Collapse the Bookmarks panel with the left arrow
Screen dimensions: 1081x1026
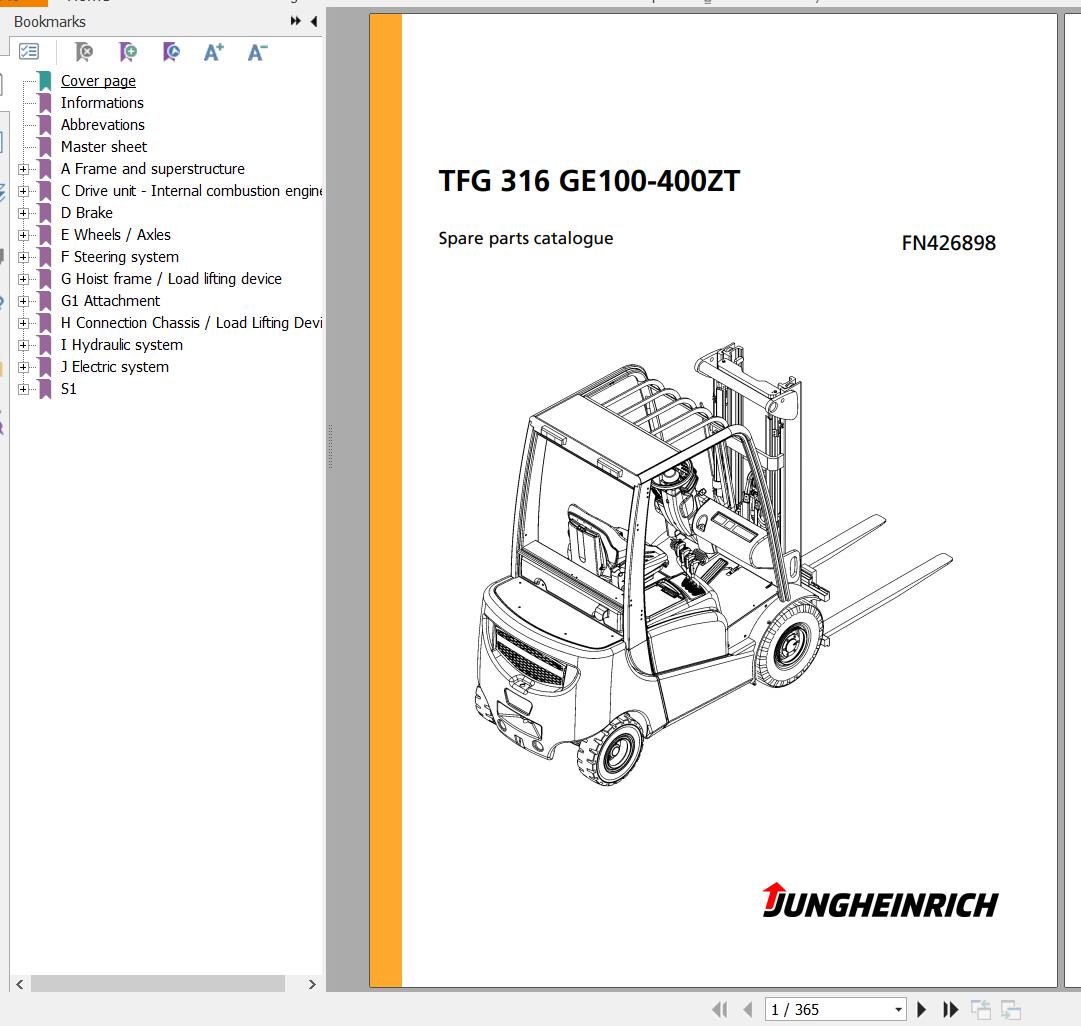(x=313, y=20)
